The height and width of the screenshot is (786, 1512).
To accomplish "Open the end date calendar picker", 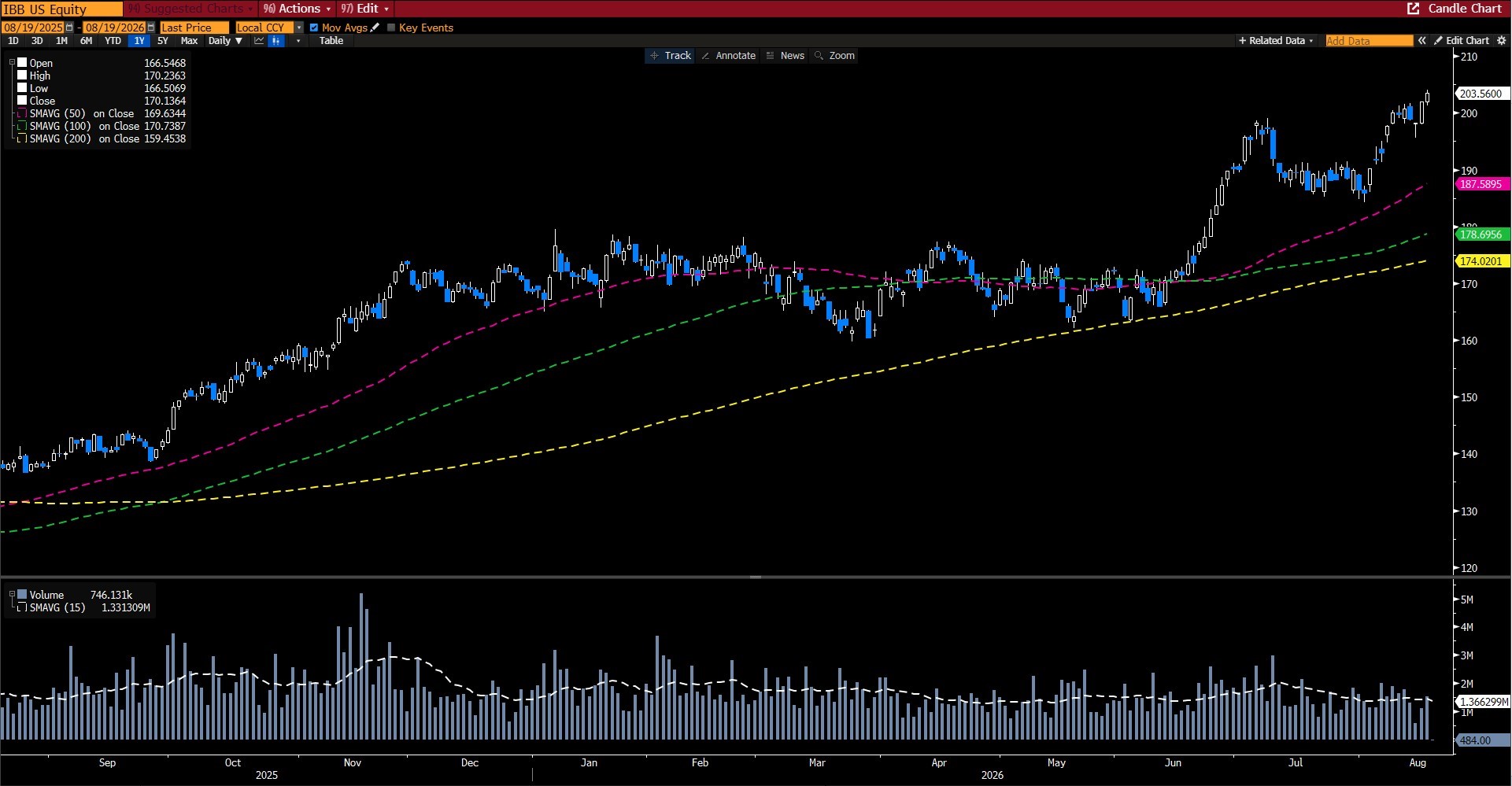I will (x=151, y=28).
